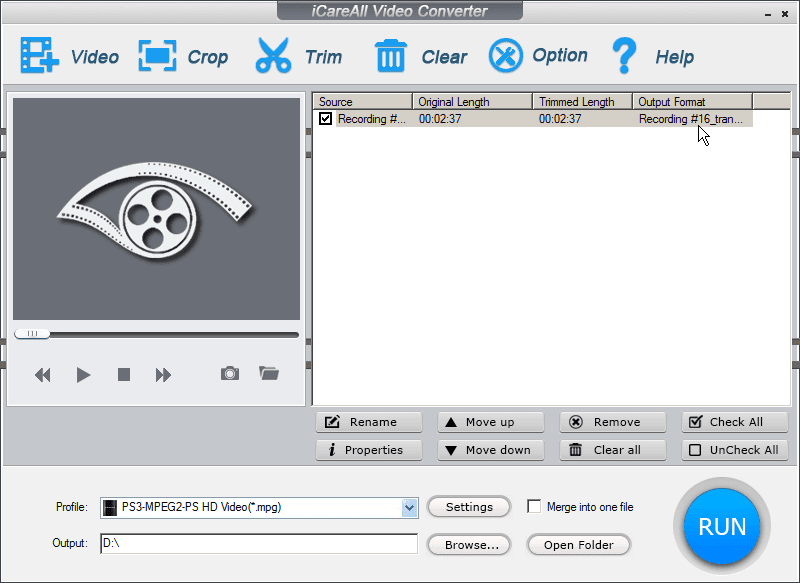Click the Clear trash icon in toolbar
Screen dimensions: 800x583
pos(390,56)
